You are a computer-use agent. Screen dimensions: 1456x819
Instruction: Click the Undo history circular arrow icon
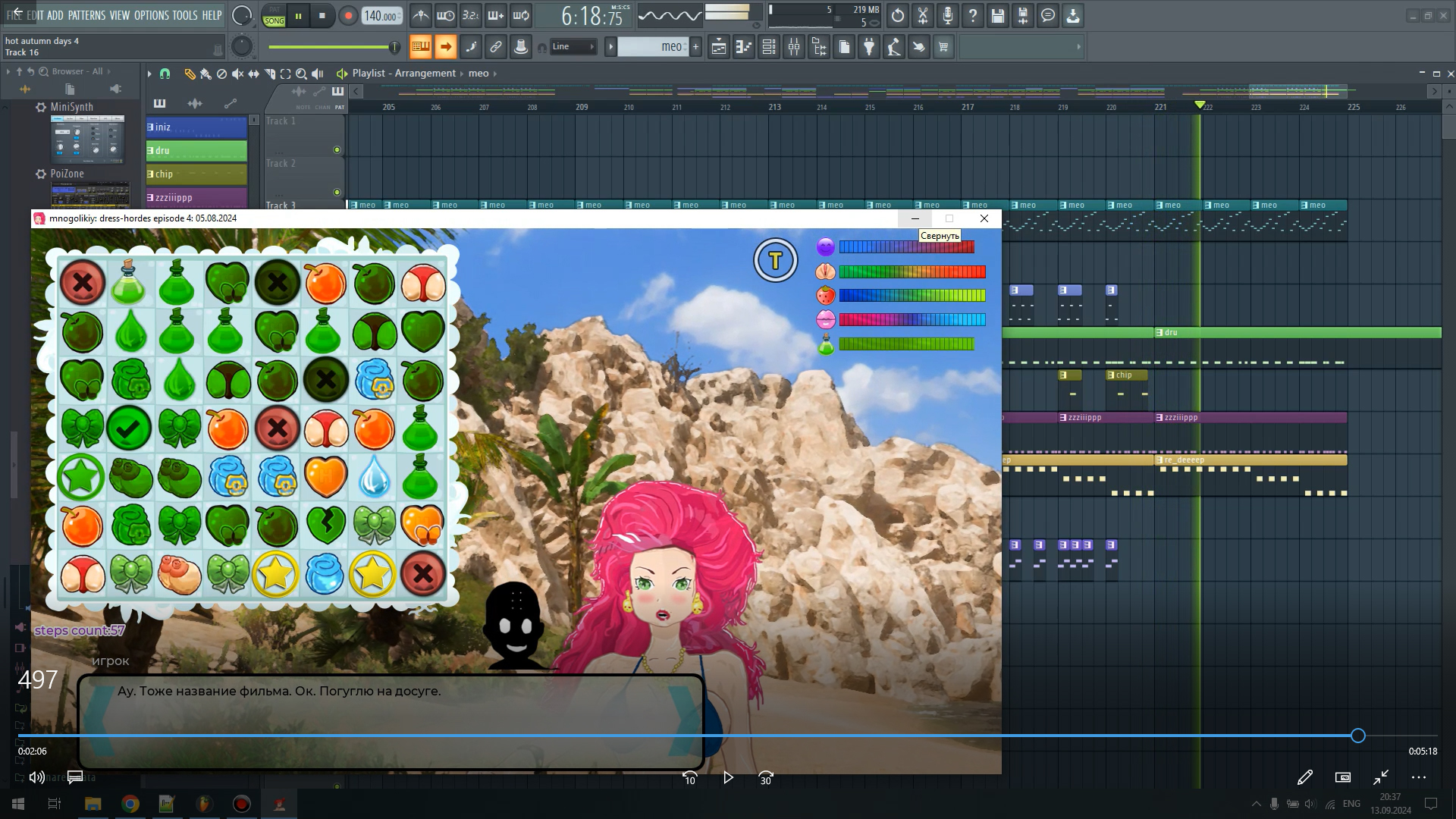898,15
